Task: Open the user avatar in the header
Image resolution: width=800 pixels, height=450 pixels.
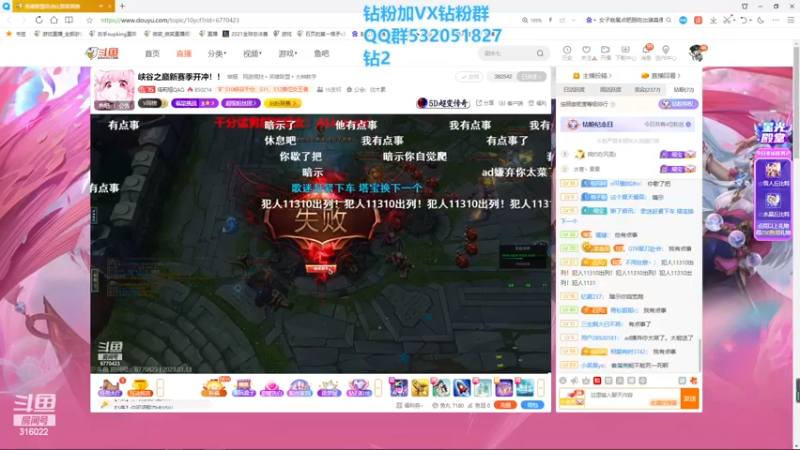Action: [x=696, y=53]
